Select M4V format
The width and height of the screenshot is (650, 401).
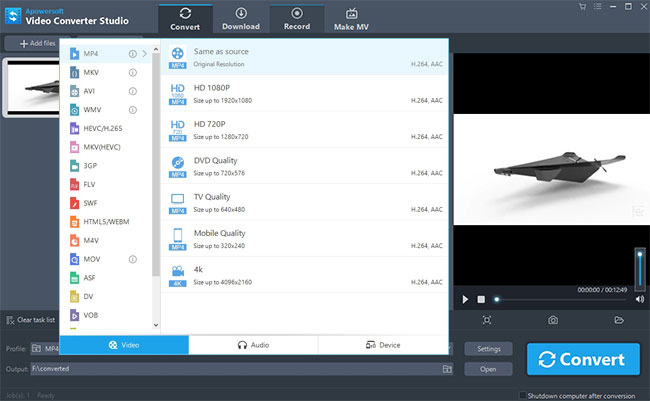click(x=106, y=241)
